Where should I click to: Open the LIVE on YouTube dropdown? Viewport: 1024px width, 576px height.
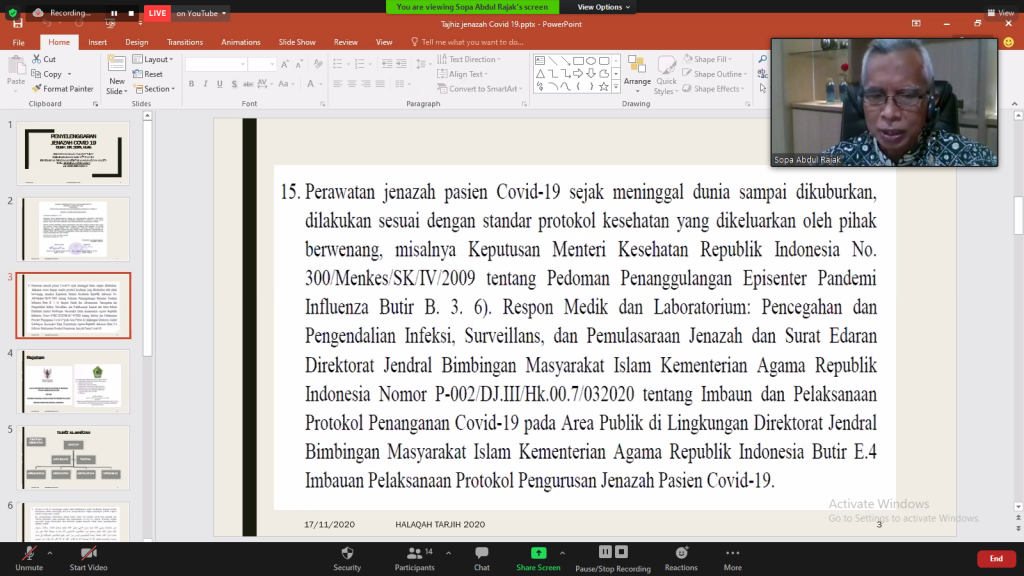(200, 13)
